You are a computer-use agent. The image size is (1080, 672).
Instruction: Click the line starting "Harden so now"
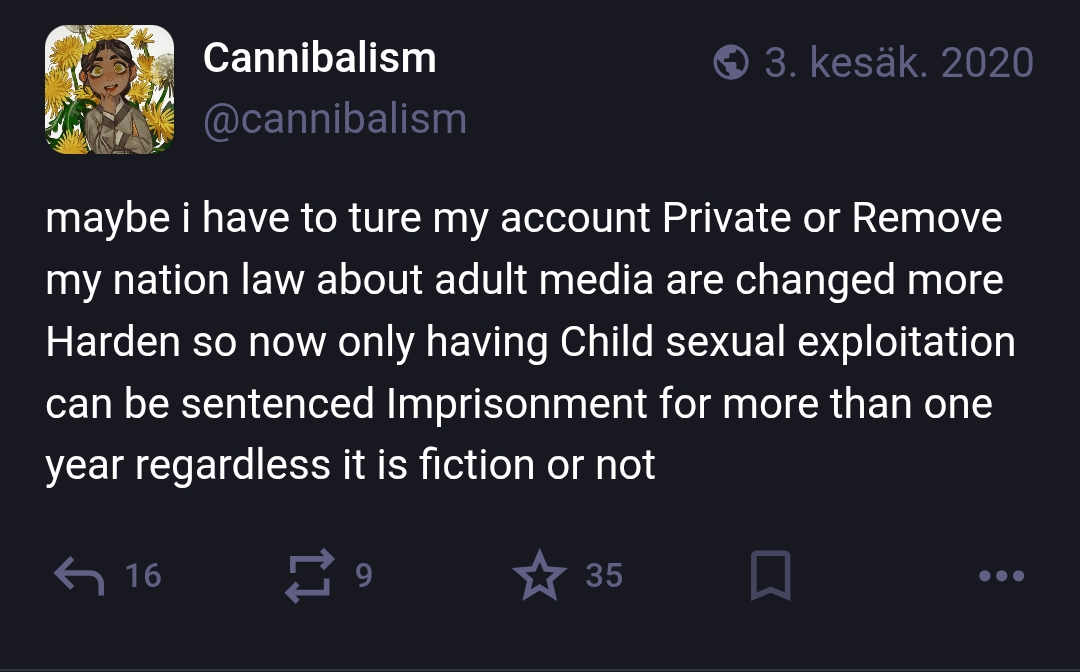point(530,342)
